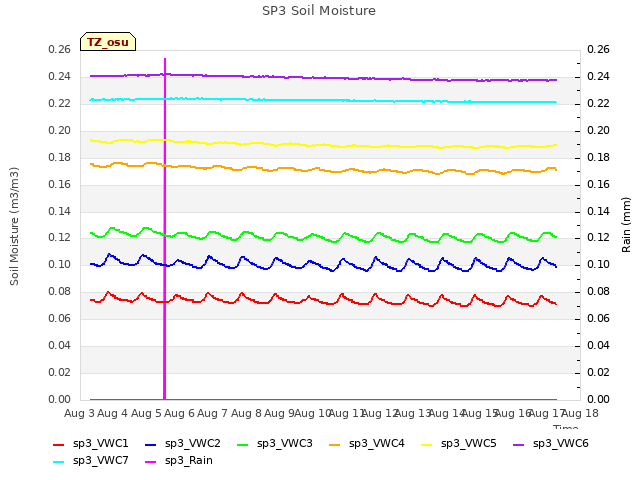
Task: Click the Aug 18 x-axis tick label
Action: coord(580,413)
